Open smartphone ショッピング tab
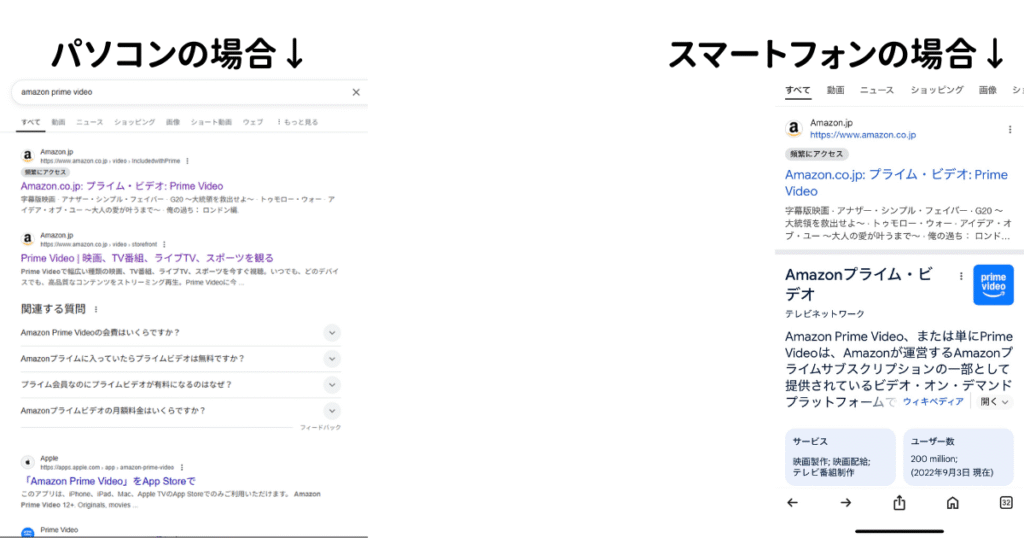The image size is (1024, 538). [x=936, y=90]
